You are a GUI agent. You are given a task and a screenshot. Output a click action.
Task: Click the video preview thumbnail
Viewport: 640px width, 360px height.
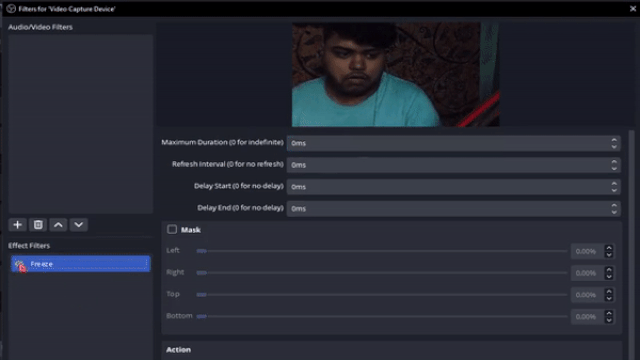tap(396, 74)
